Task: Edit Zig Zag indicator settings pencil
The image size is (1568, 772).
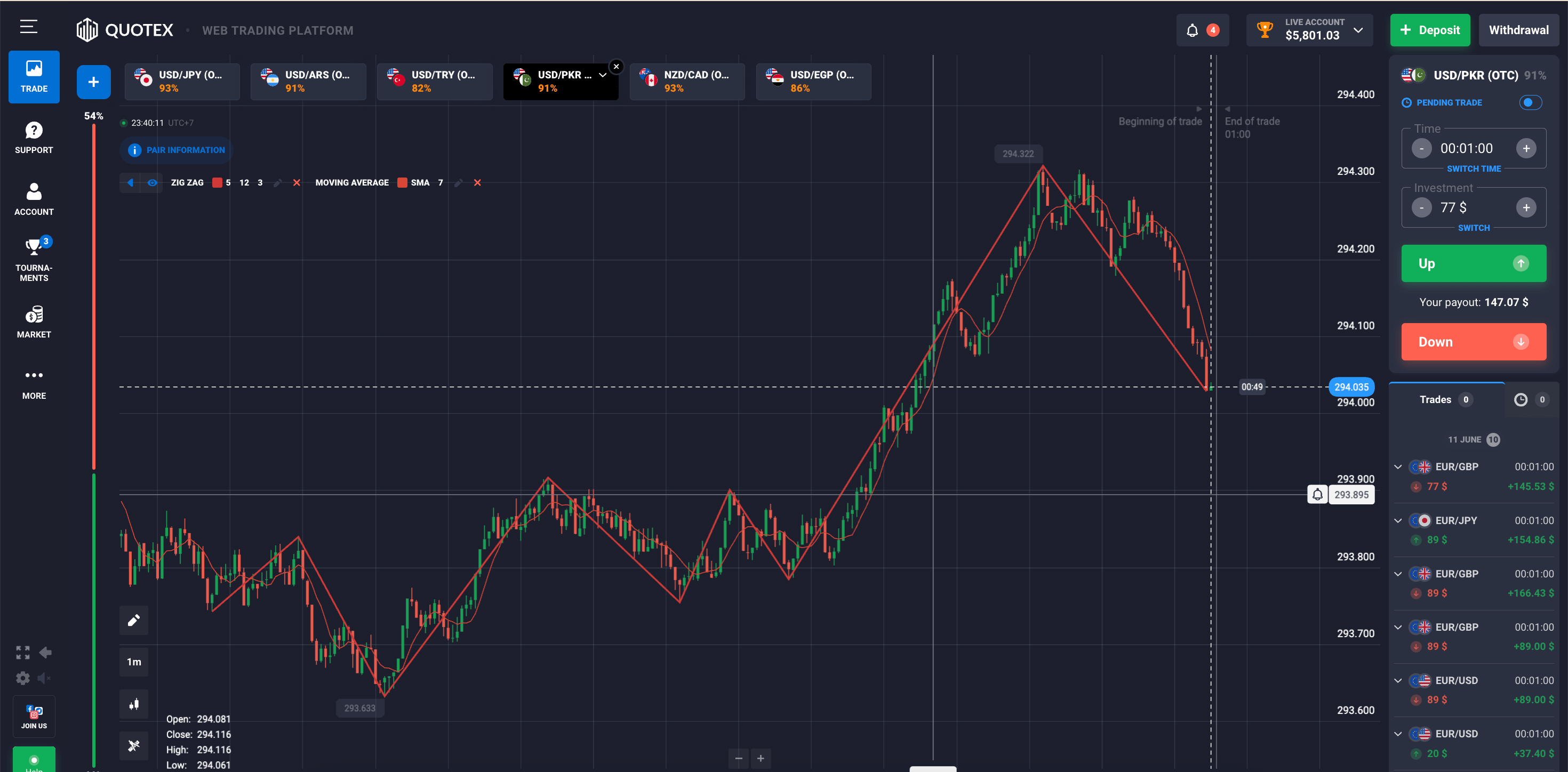Action: 277,182
